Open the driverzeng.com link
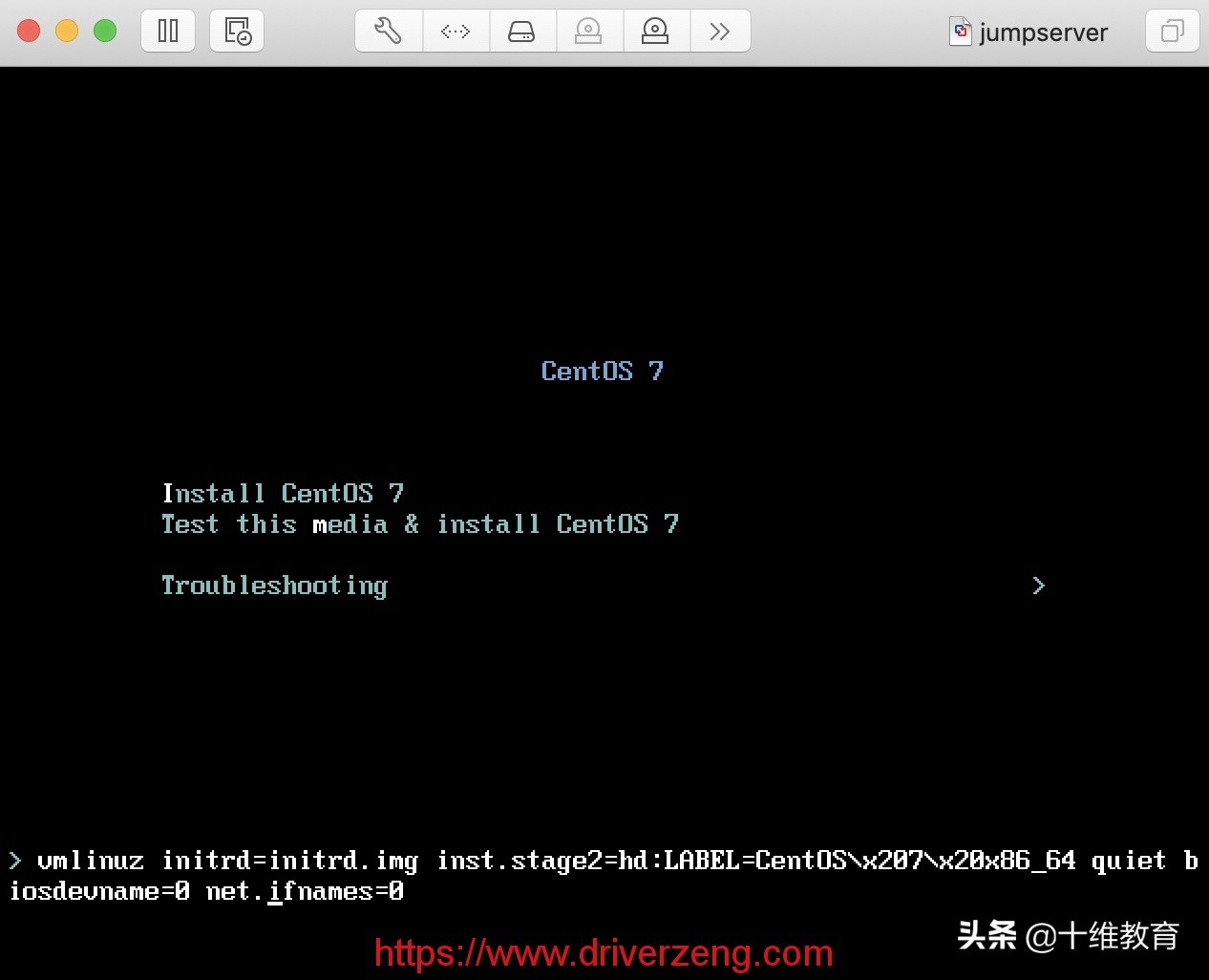Viewport: 1209px width, 980px height. (603, 952)
